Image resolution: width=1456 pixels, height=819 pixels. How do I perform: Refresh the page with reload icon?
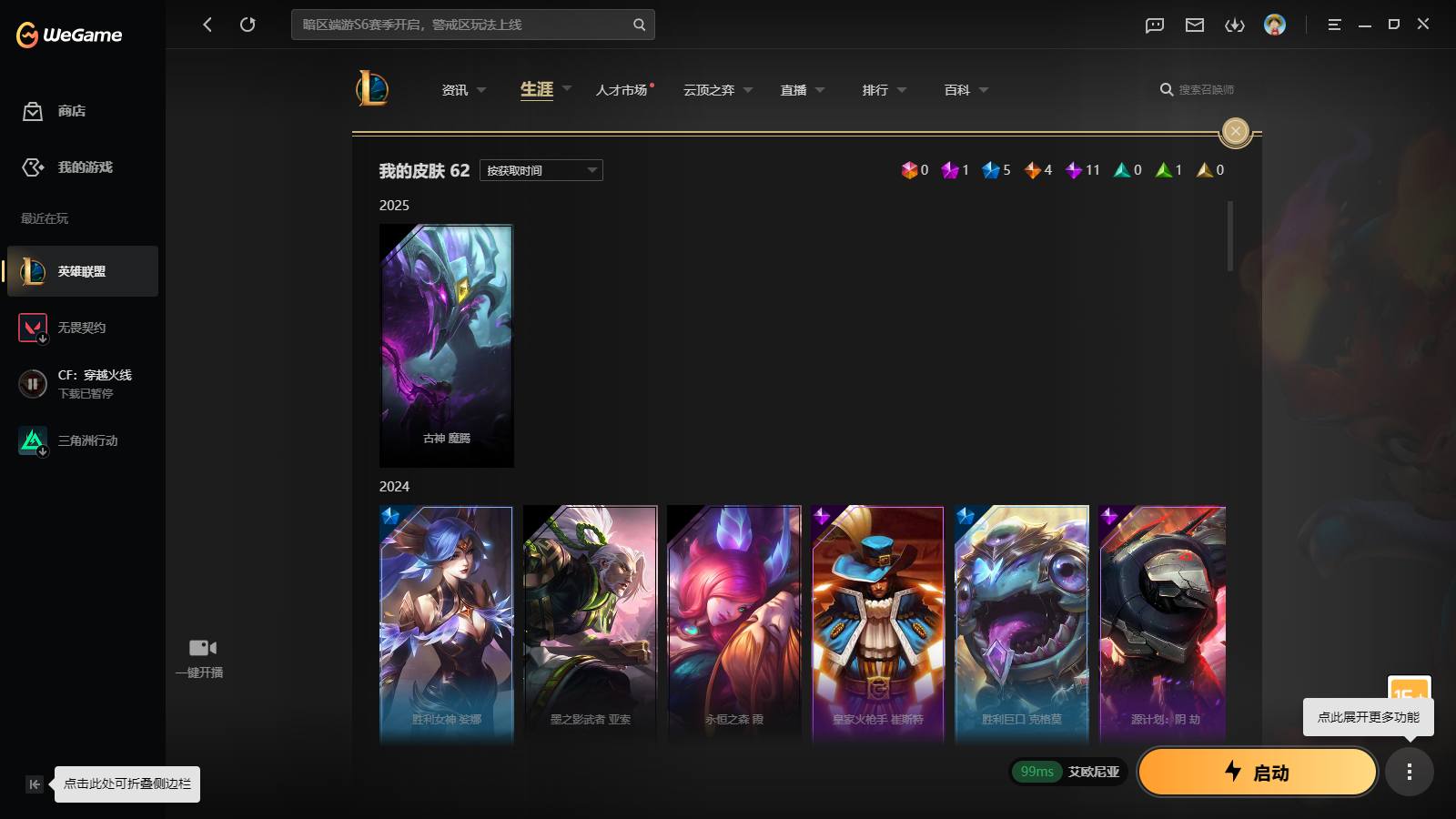248,25
